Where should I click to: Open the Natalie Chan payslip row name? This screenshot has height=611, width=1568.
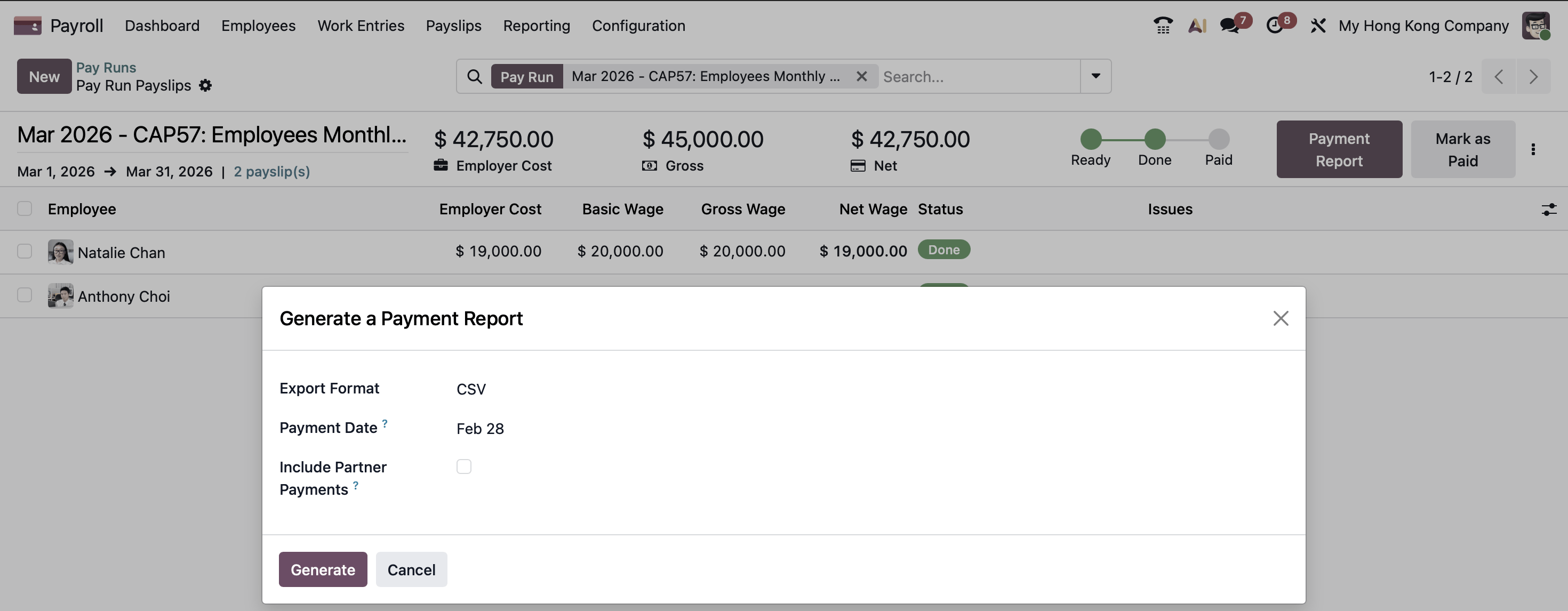121,253
